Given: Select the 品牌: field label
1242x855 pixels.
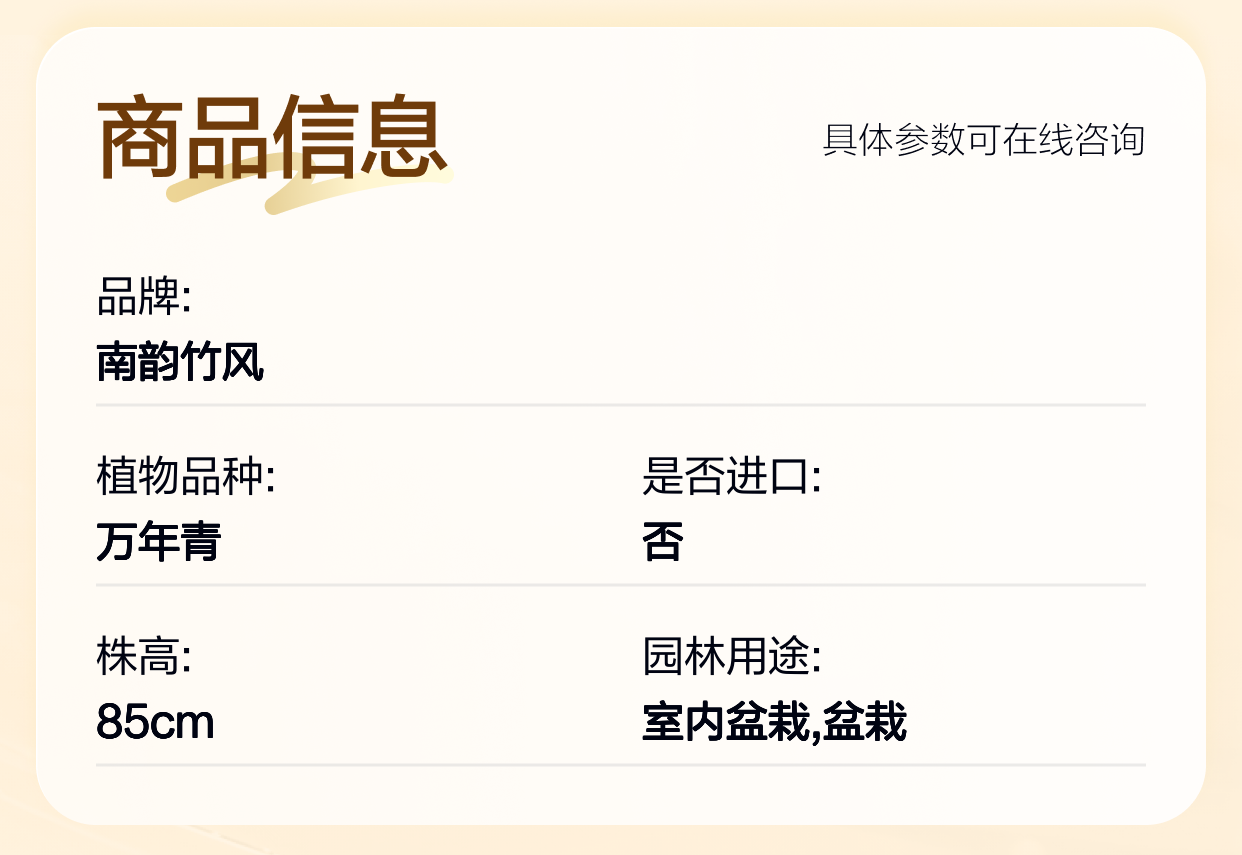Looking at the screenshot, I should coord(143,297).
